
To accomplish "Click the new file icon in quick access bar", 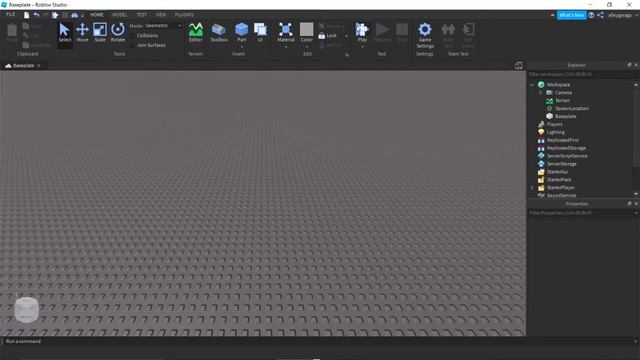I will click(x=27, y=15).
